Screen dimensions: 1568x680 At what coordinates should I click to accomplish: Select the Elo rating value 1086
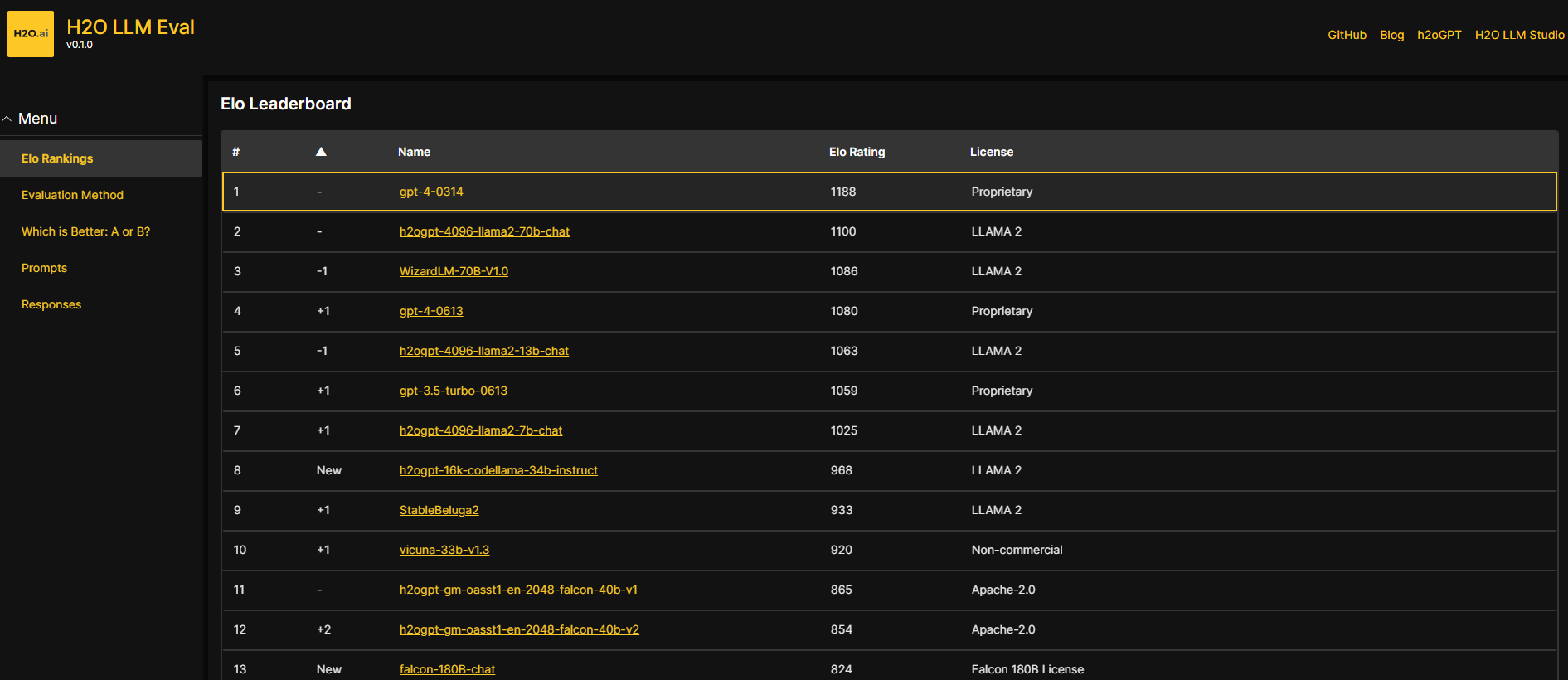(844, 271)
